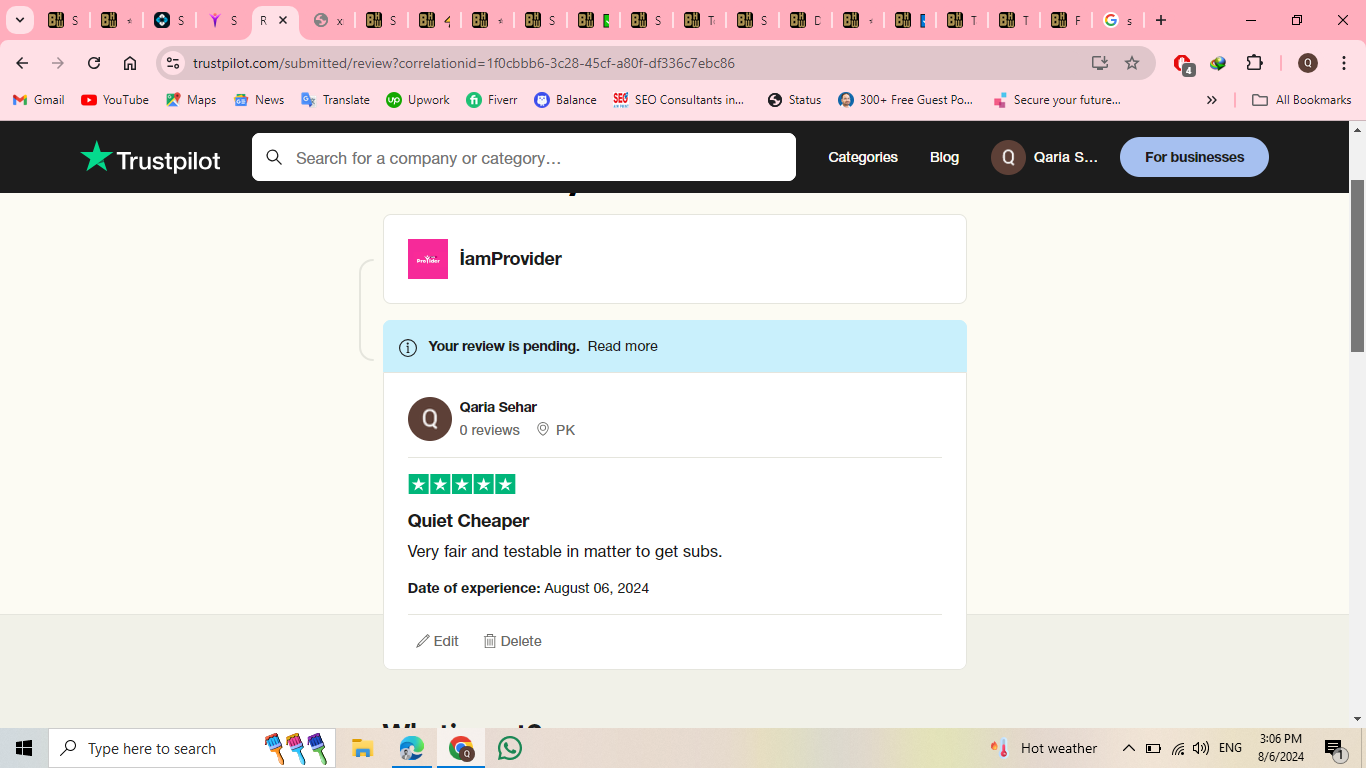Open the Maps bookmark

(191, 100)
